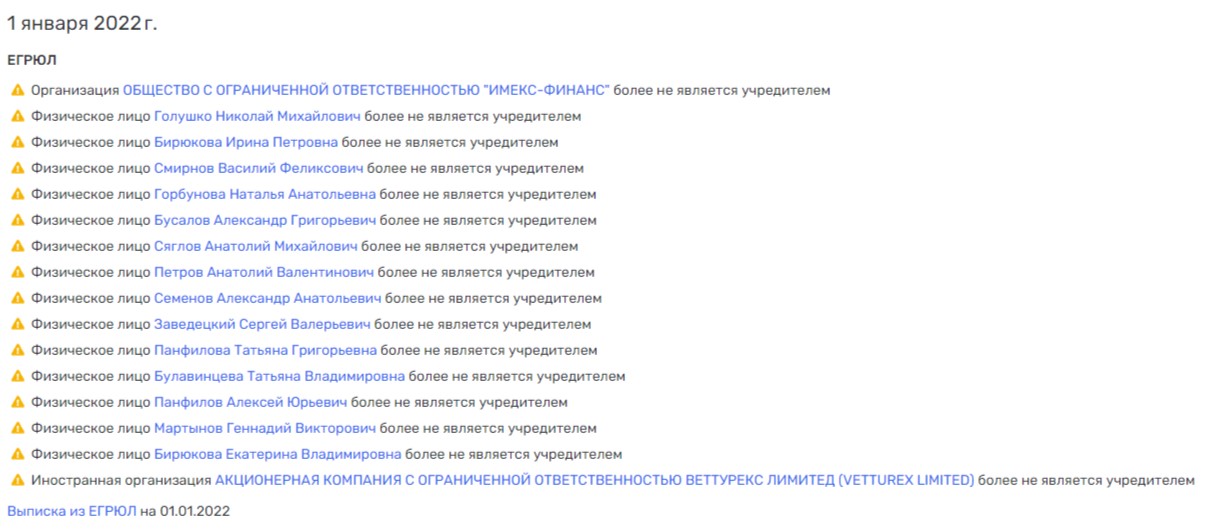This screenshot has height=531, width=1206.
Task: Click warning icon beside Сяглов row
Action: click(17, 246)
